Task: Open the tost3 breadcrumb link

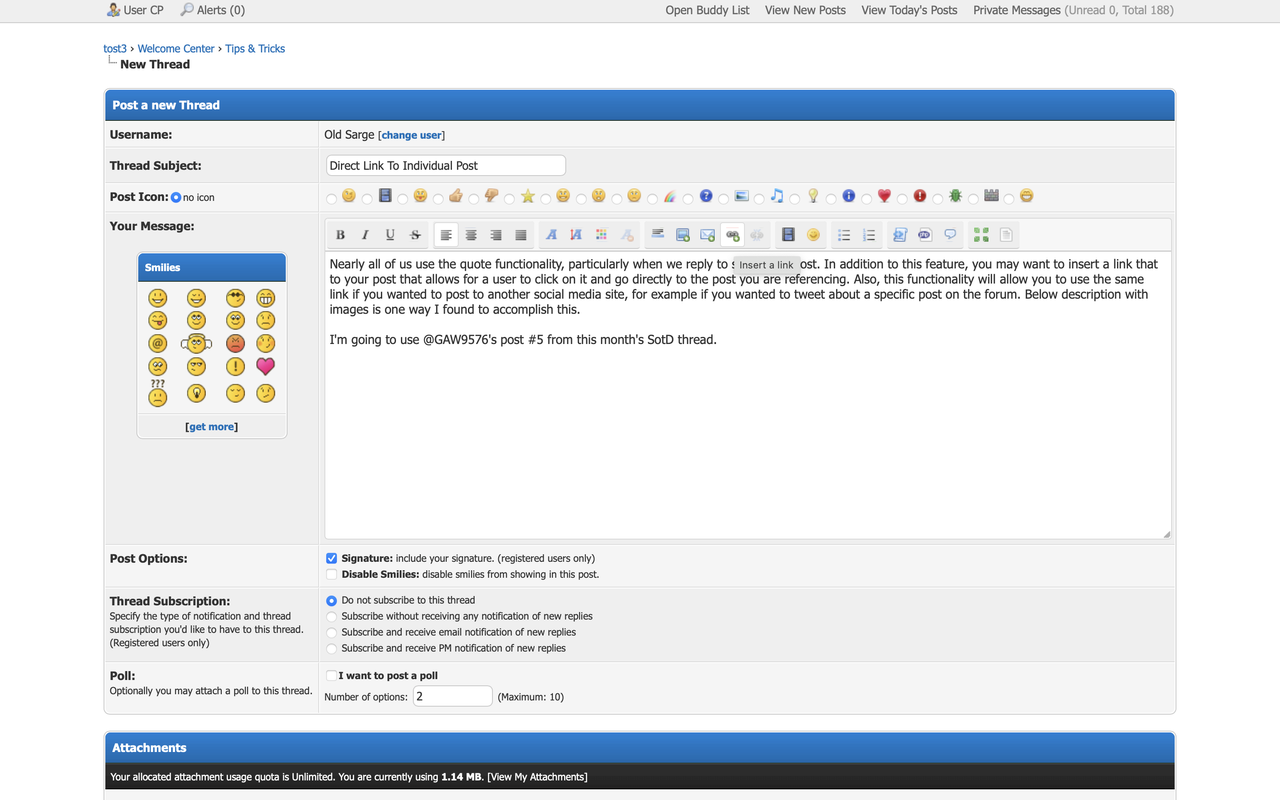Action: coord(115,48)
